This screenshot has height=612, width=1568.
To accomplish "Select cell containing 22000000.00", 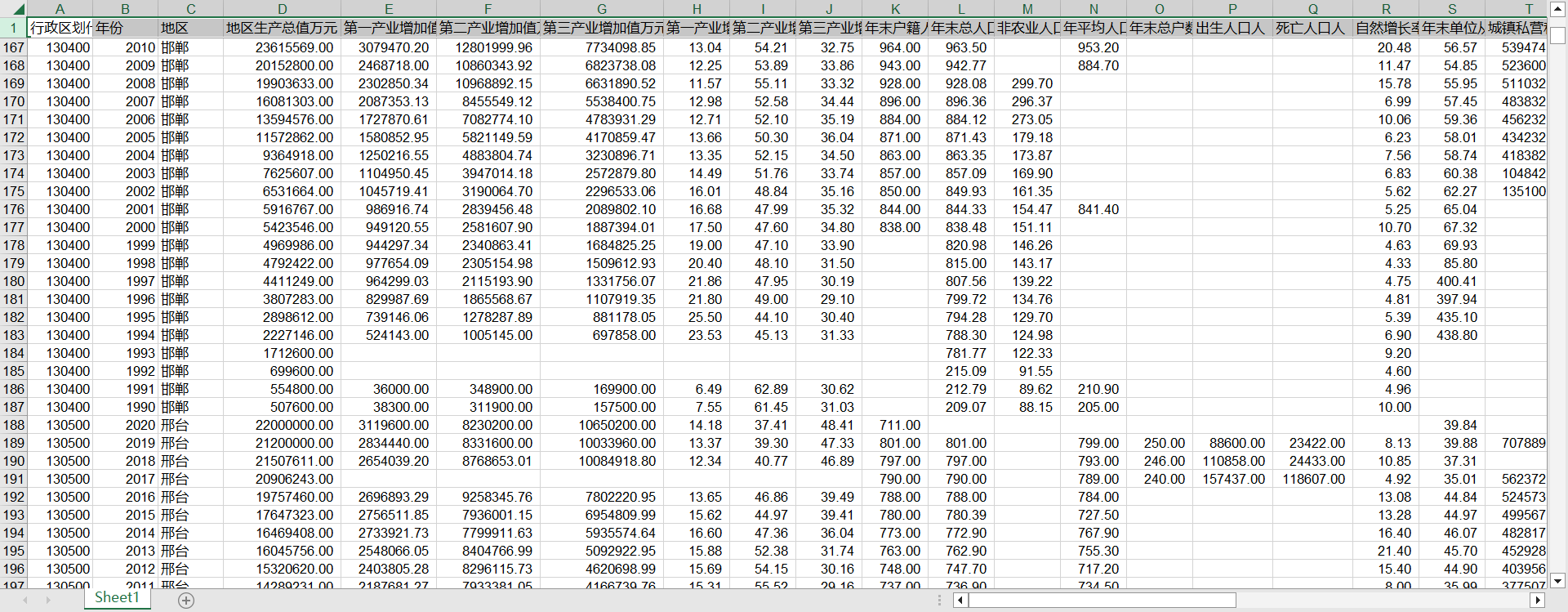I will [282, 425].
